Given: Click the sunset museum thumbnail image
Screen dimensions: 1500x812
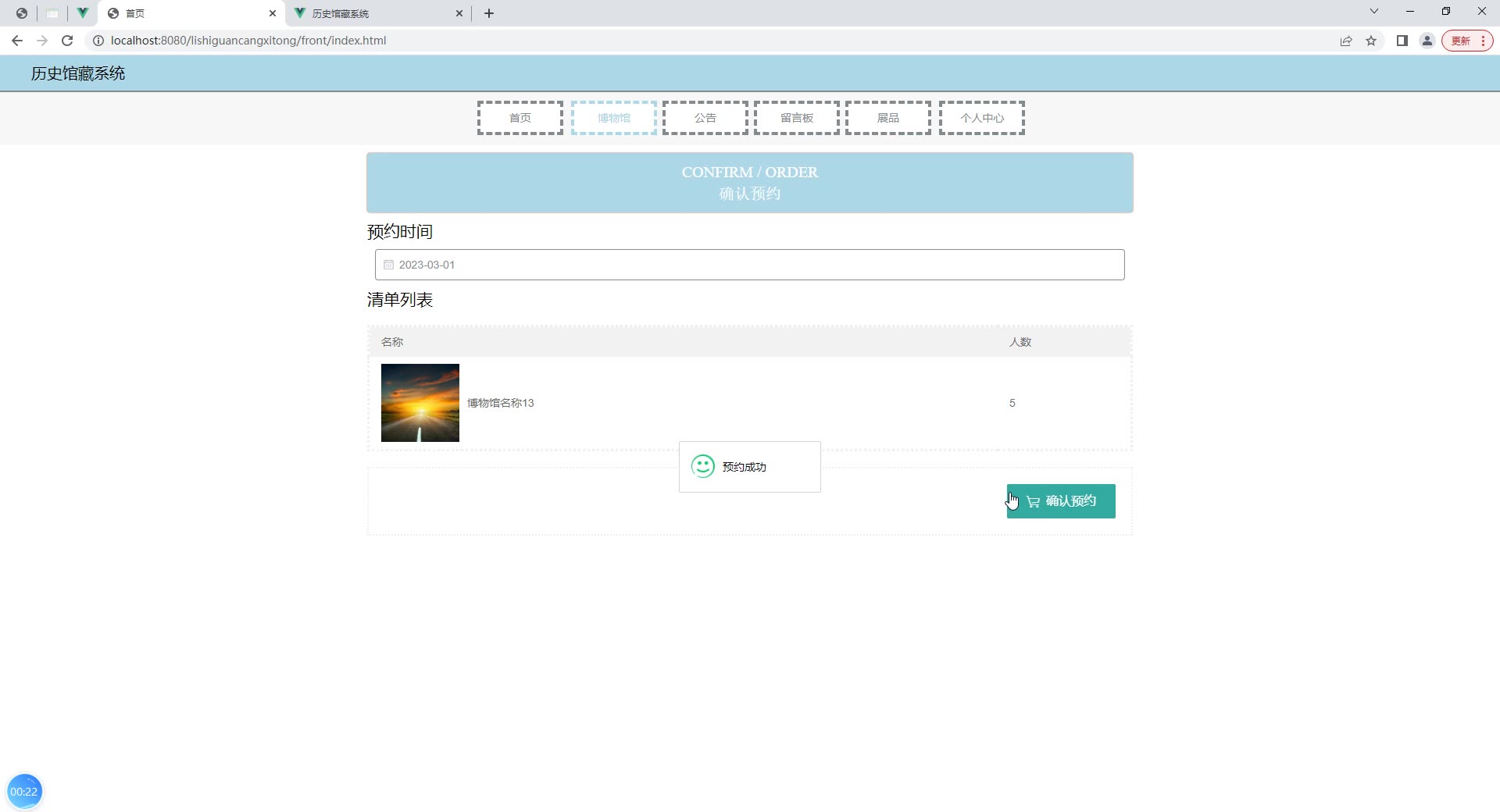Looking at the screenshot, I should [420, 403].
